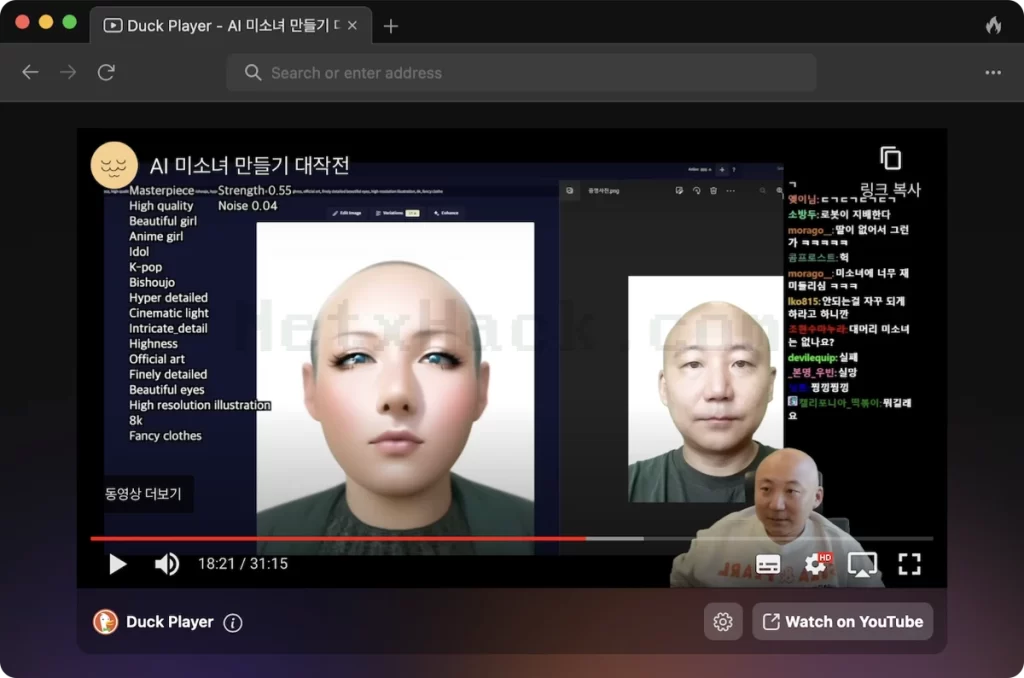Open the browser three-dot options menu
The image size is (1024, 678).
[x=993, y=73]
